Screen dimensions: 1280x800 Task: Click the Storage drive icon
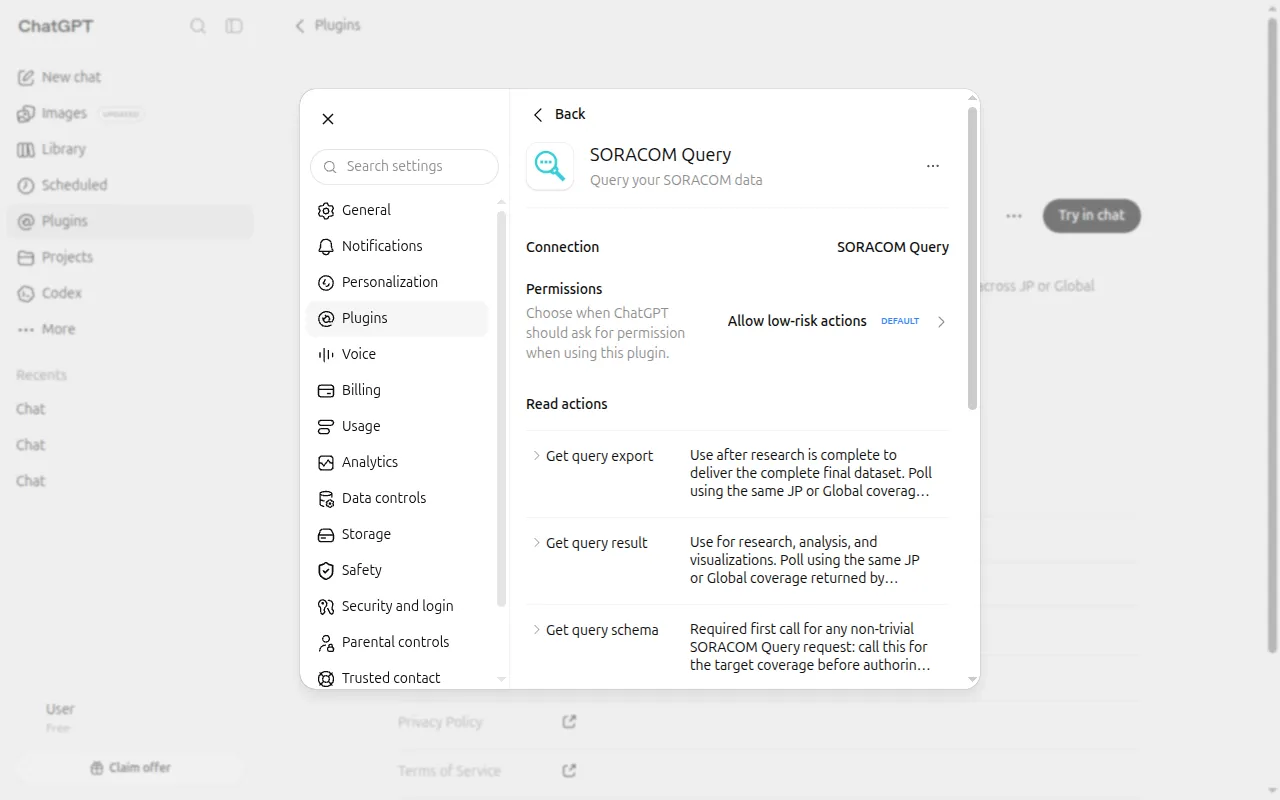tap(326, 534)
